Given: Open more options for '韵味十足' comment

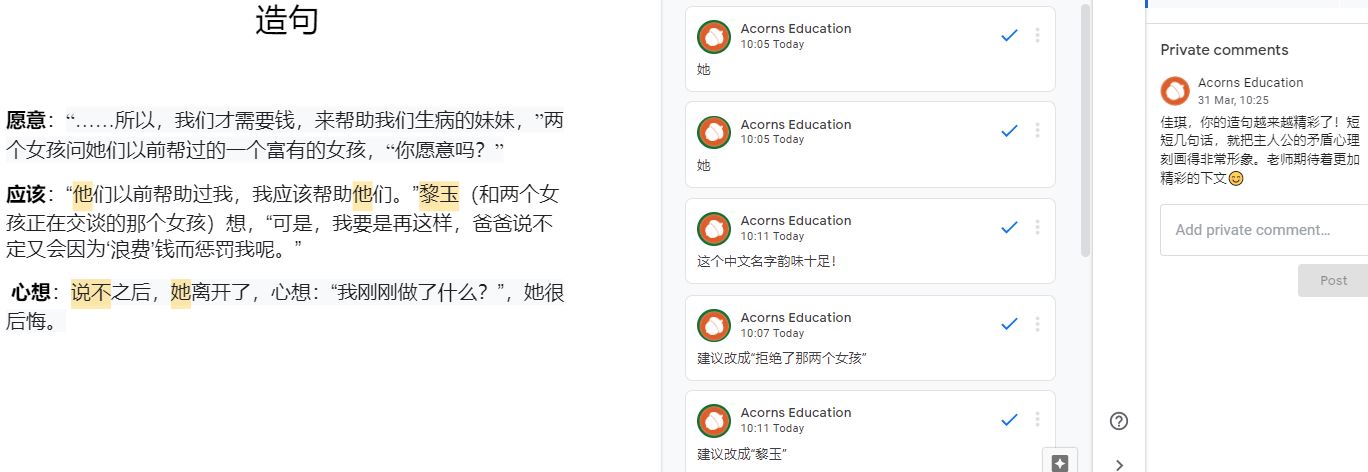Looking at the screenshot, I should pyautogui.click(x=1037, y=227).
